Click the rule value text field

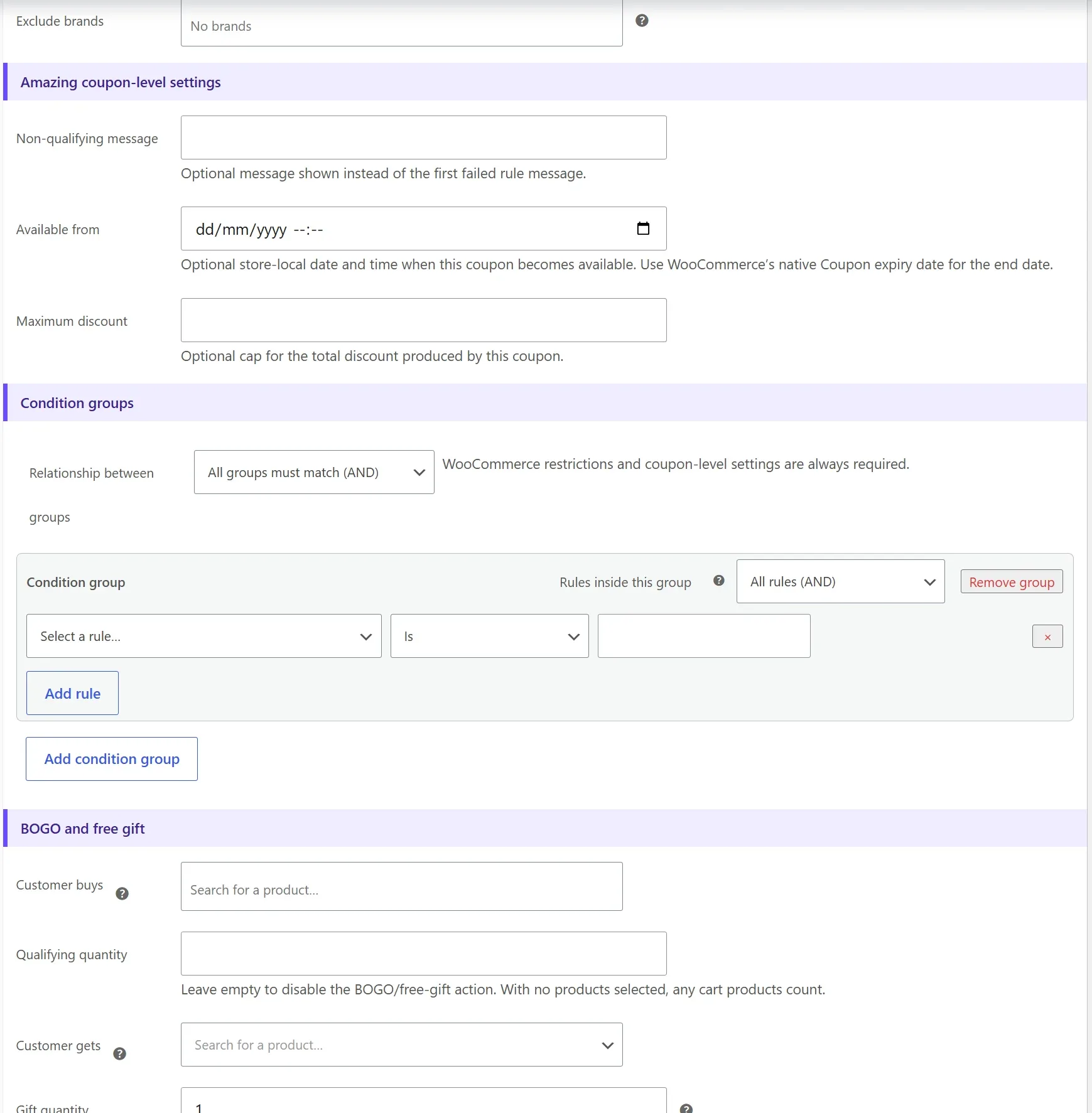pos(704,636)
